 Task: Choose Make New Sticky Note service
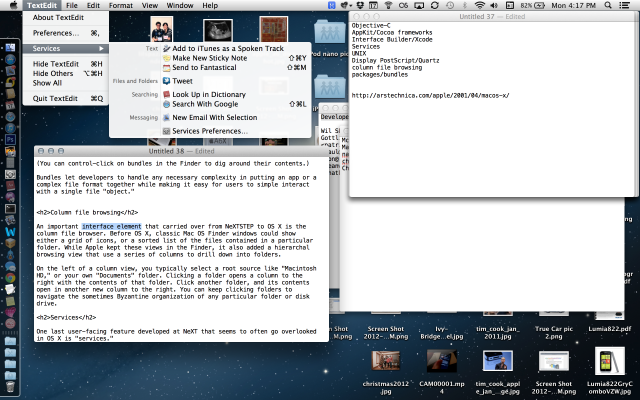click(235, 58)
